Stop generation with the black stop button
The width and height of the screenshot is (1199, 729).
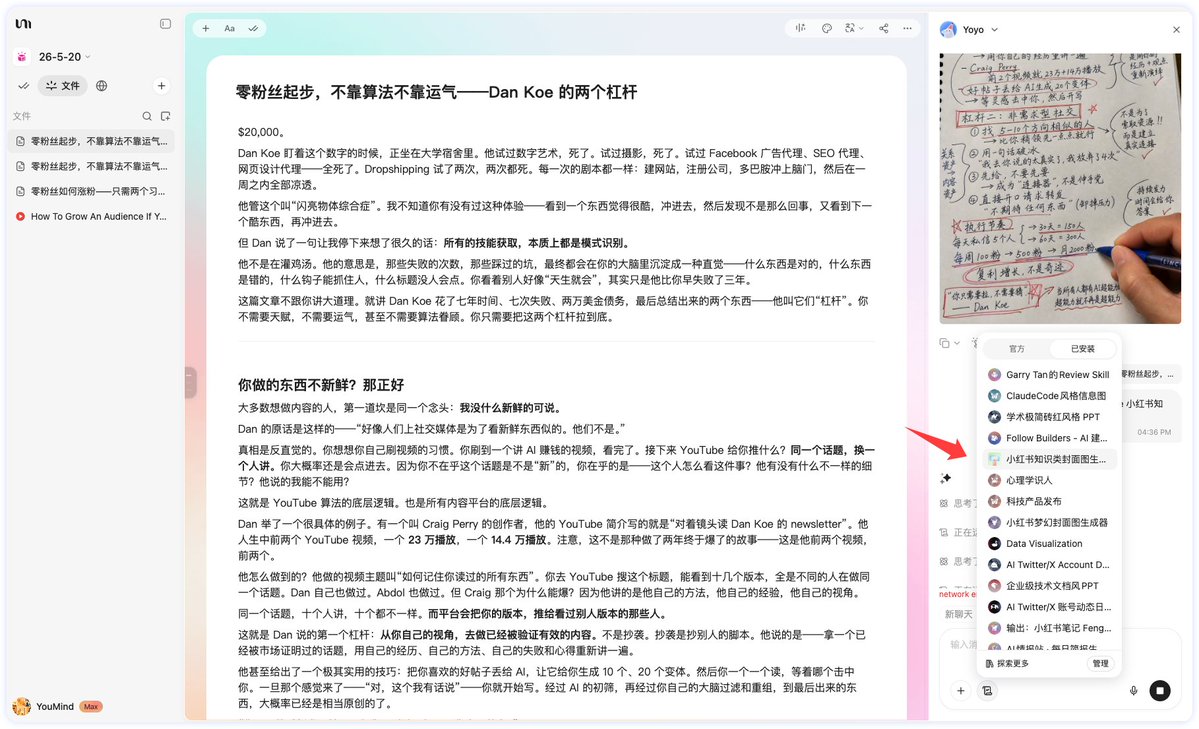click(1160, 691)
